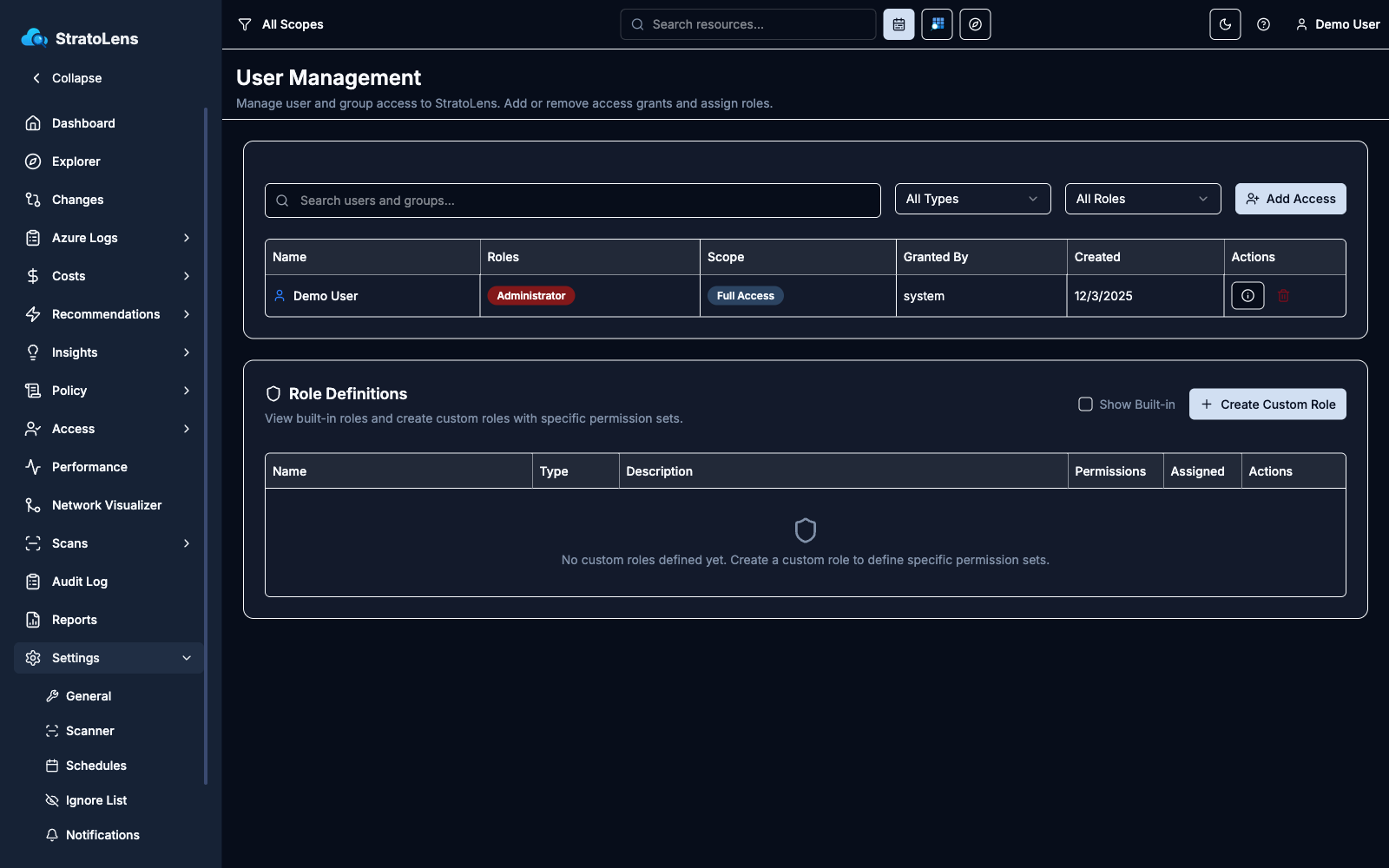Enable the Show Built-in checkbox
Screen dimensions: 1389x868
click(x=1085, y=404)
